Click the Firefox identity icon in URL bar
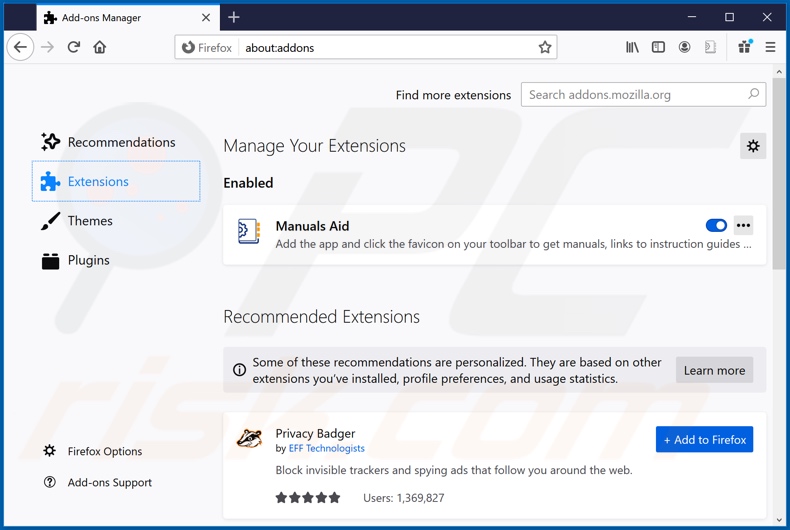 pos(207,47)
